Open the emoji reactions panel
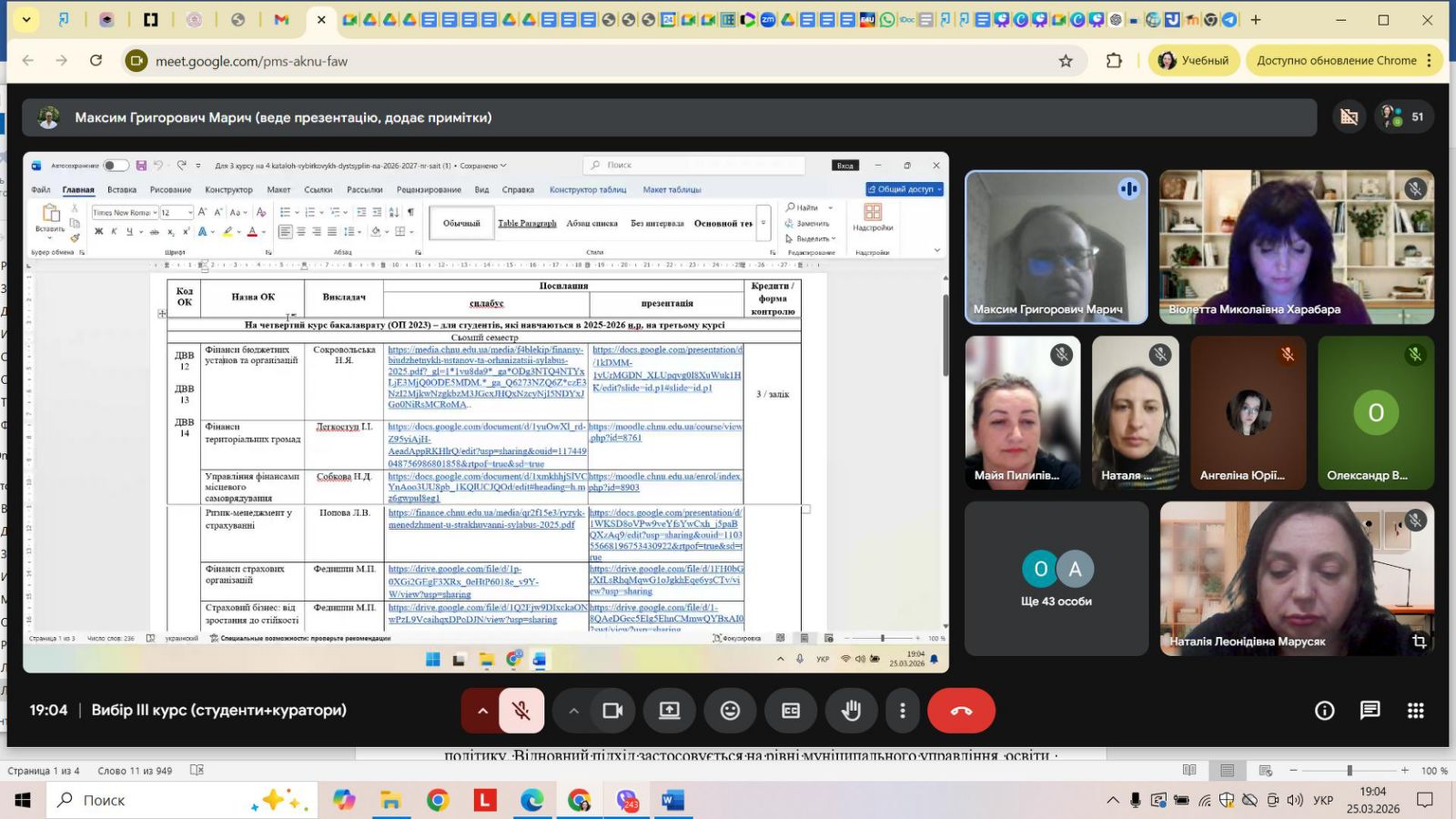Screen dimensions: 1456x819 tap(730, 711)
